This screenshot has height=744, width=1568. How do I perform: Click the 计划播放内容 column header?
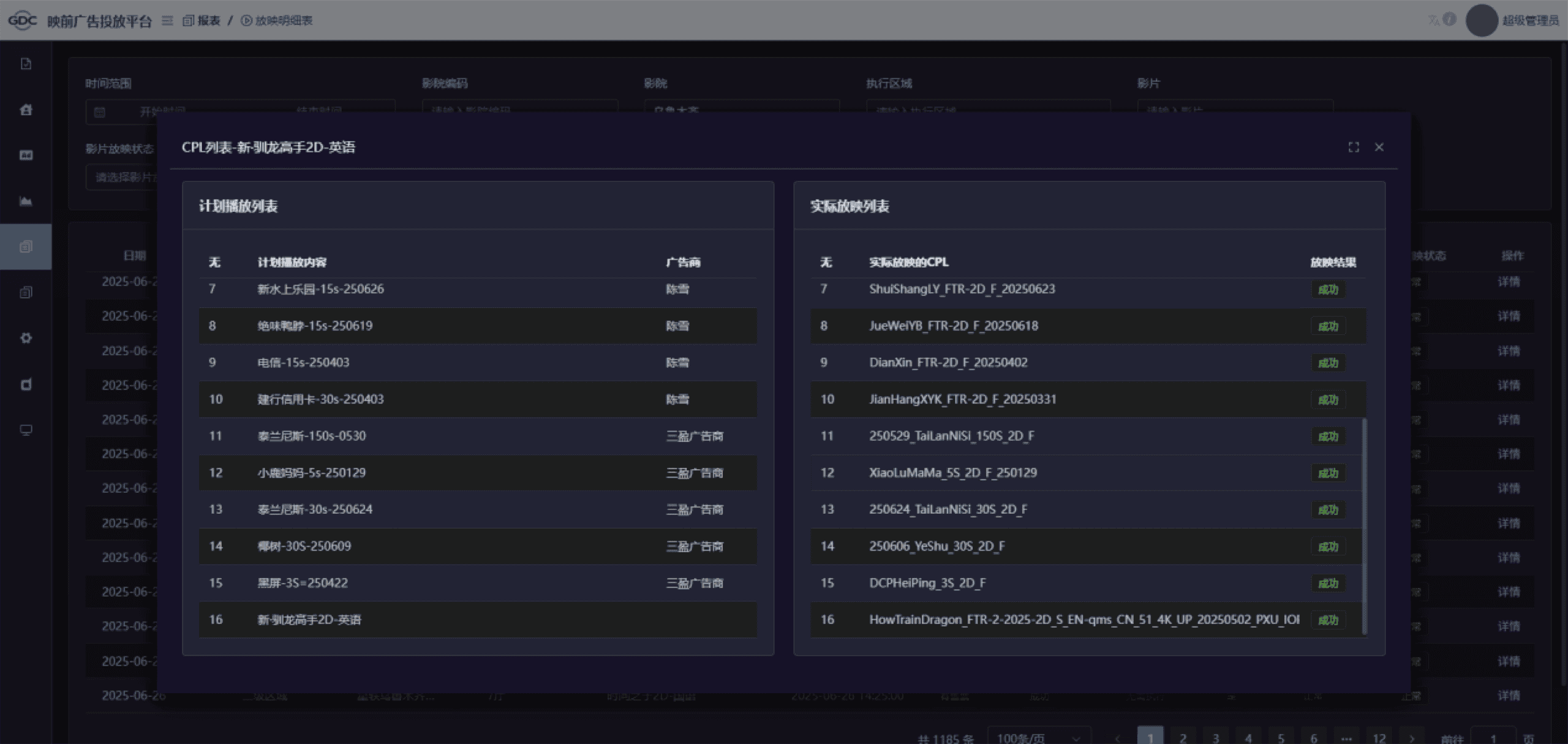click(x=292, y=262)
